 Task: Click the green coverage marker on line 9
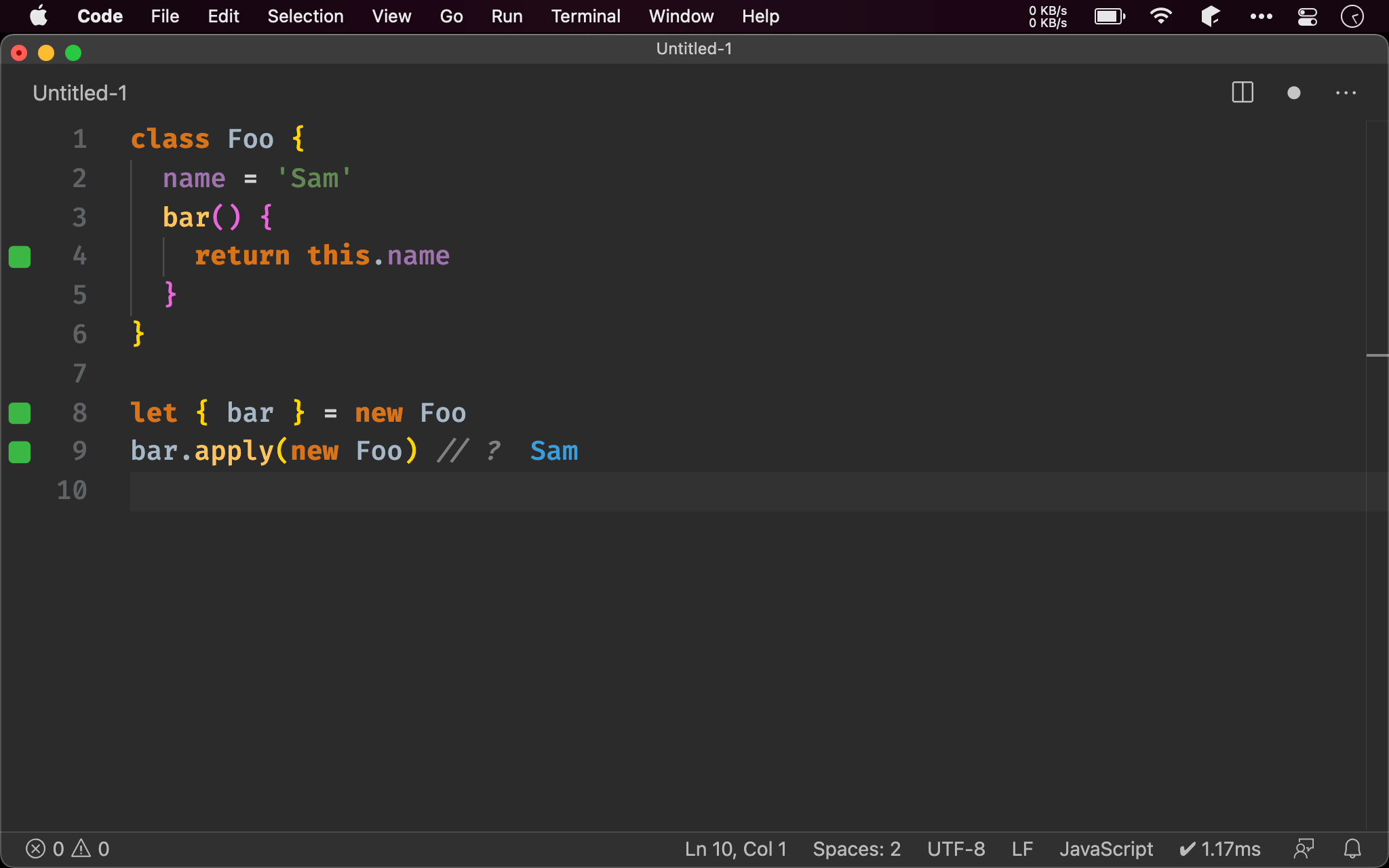[x=20, y=452]
